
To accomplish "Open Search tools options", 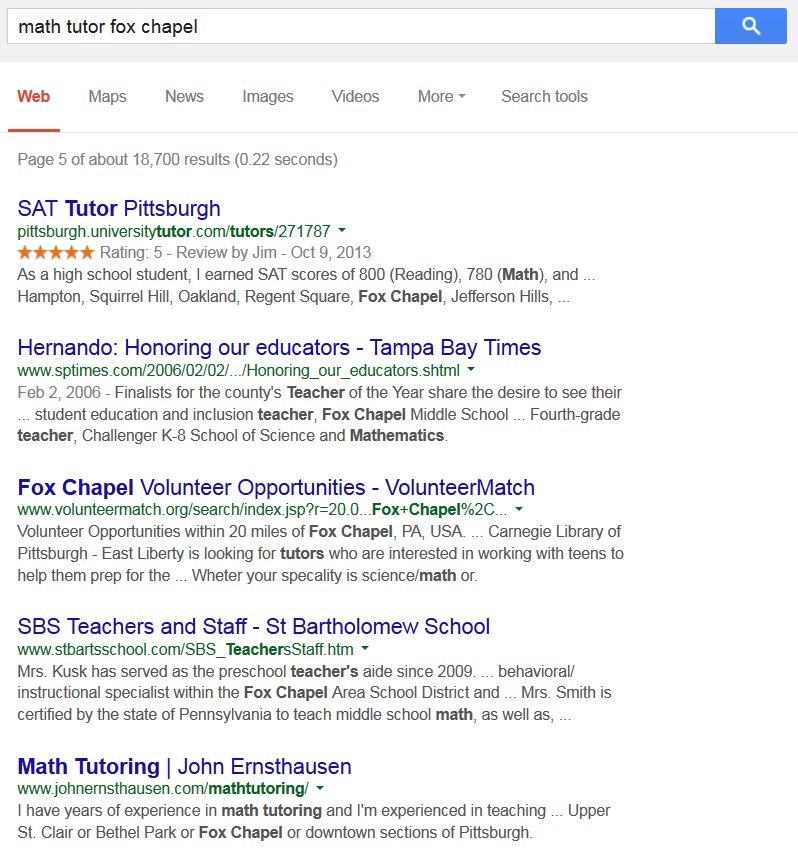I will pos(544,96).
